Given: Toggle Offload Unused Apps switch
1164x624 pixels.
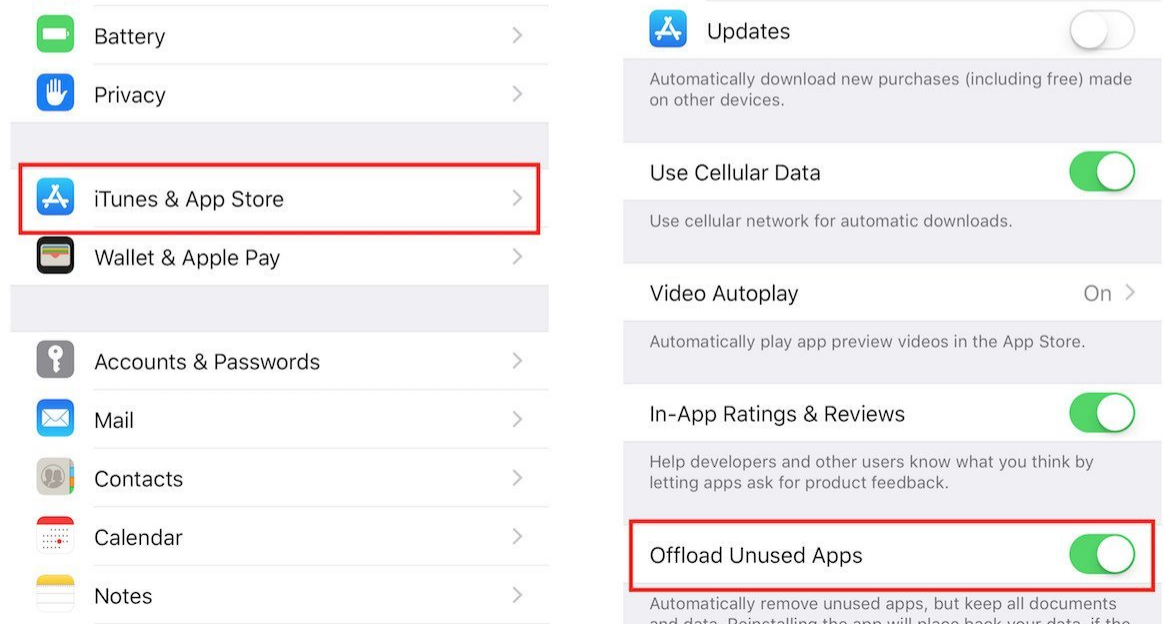Looking at the screenshot, I should [x=1102, y=554].
